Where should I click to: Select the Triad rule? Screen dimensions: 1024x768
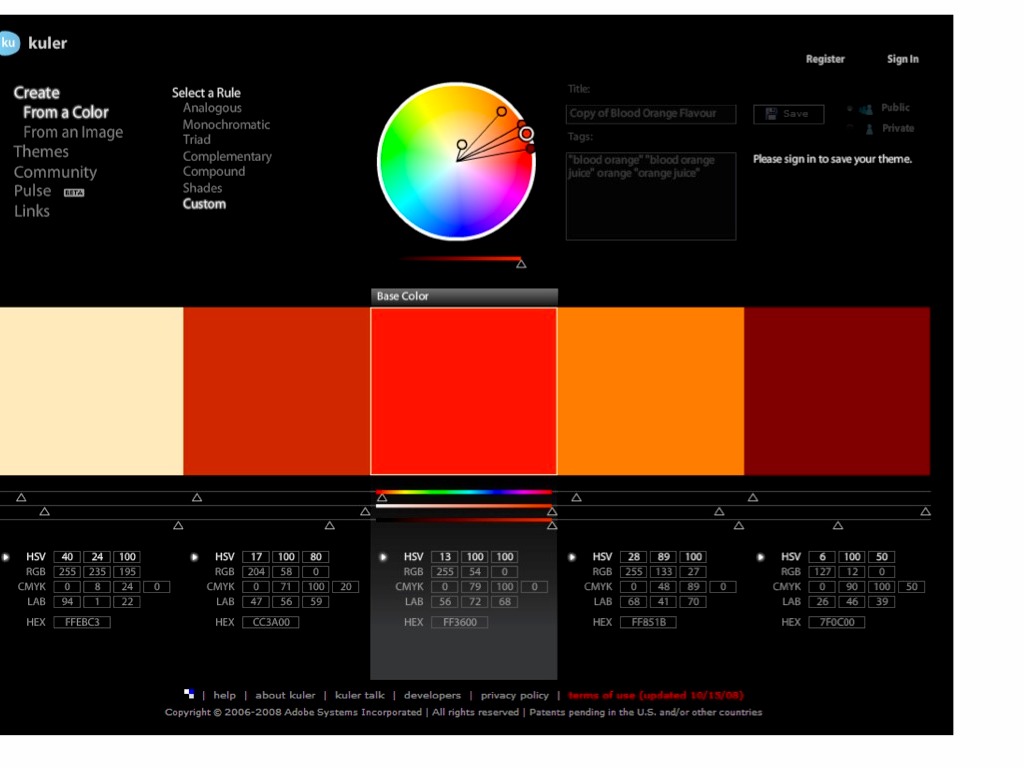point(197,140)
